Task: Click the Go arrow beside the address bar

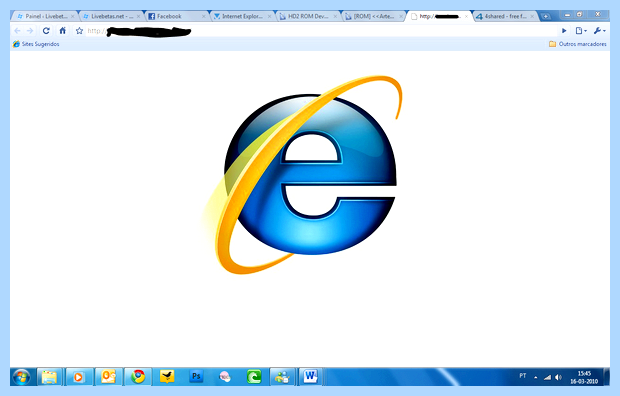Action: point(564,30)
